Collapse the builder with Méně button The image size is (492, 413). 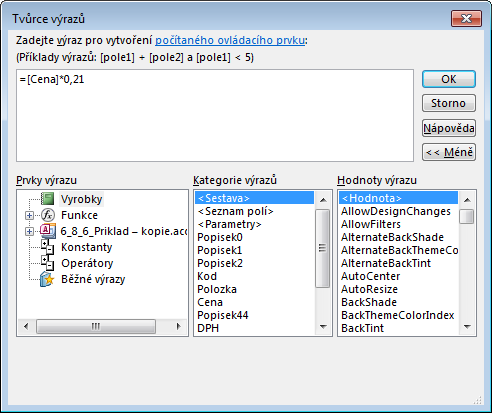(449, 152)
